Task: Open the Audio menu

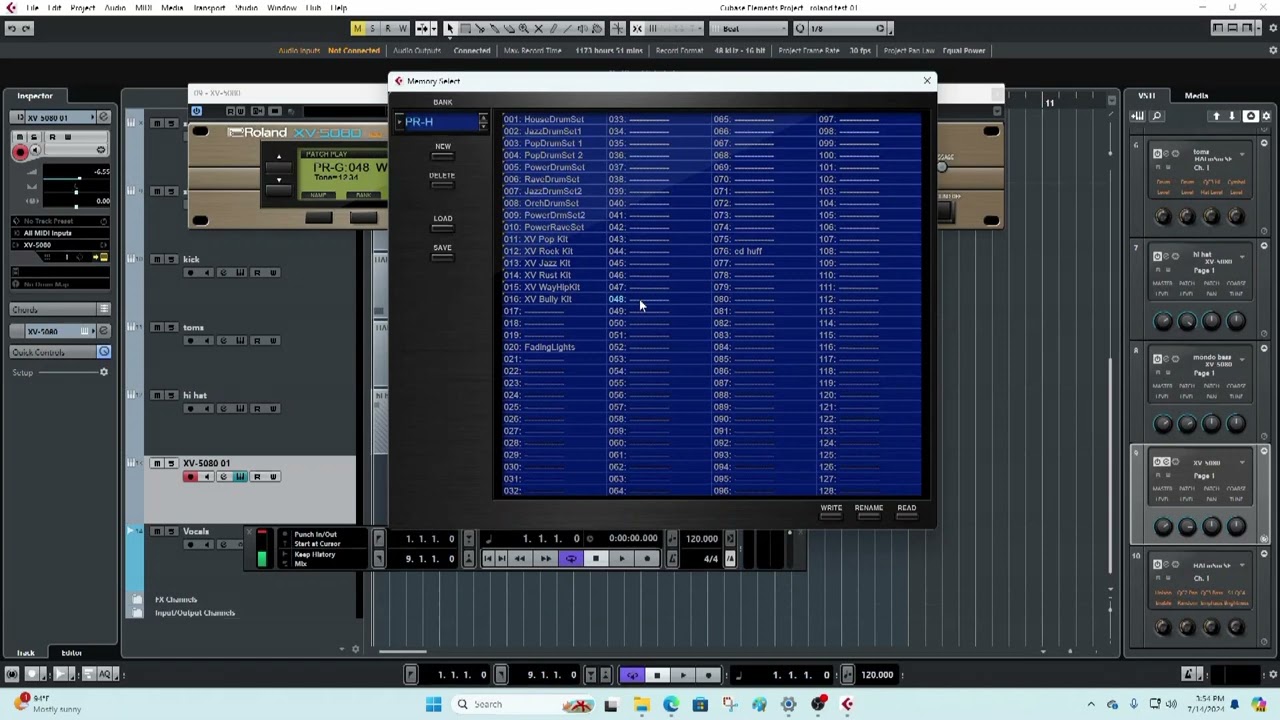Action: tap(115, 8)
